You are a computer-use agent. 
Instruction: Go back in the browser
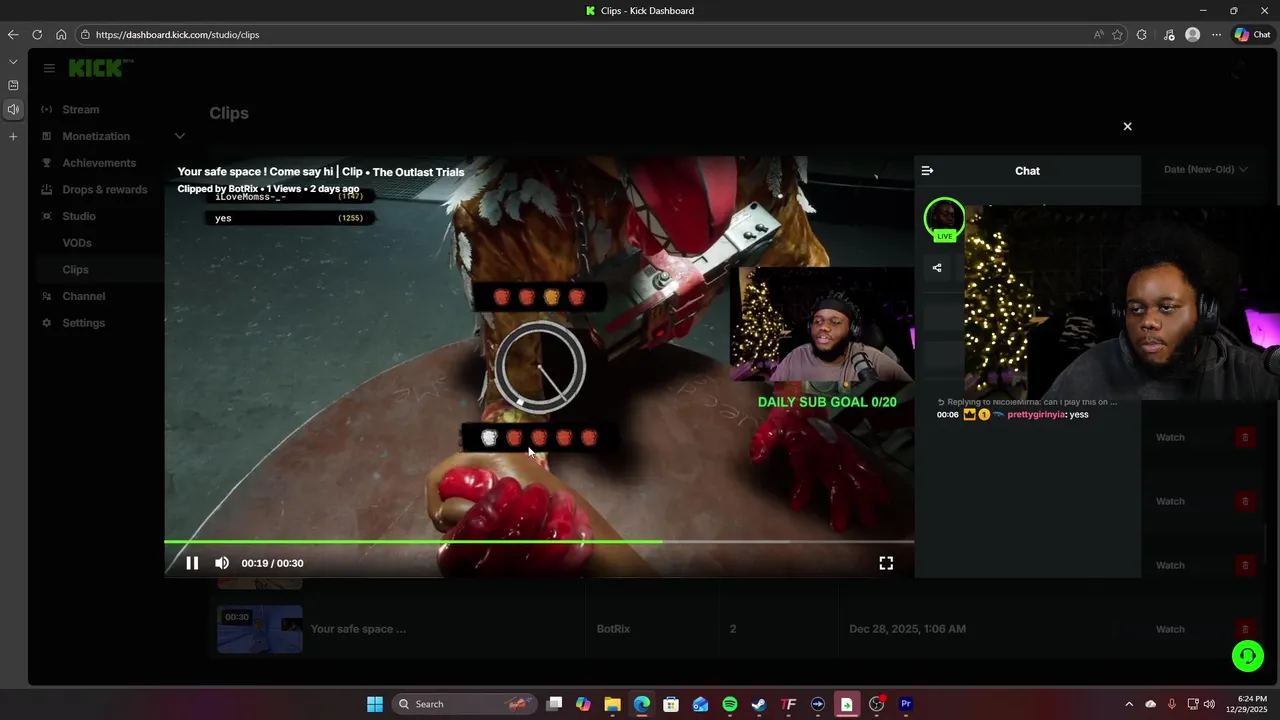click(13, 34)
